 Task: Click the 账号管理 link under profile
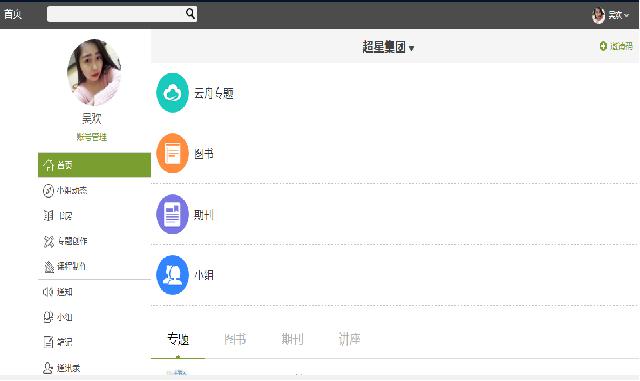pyautogui.click(x=92, y=137)
